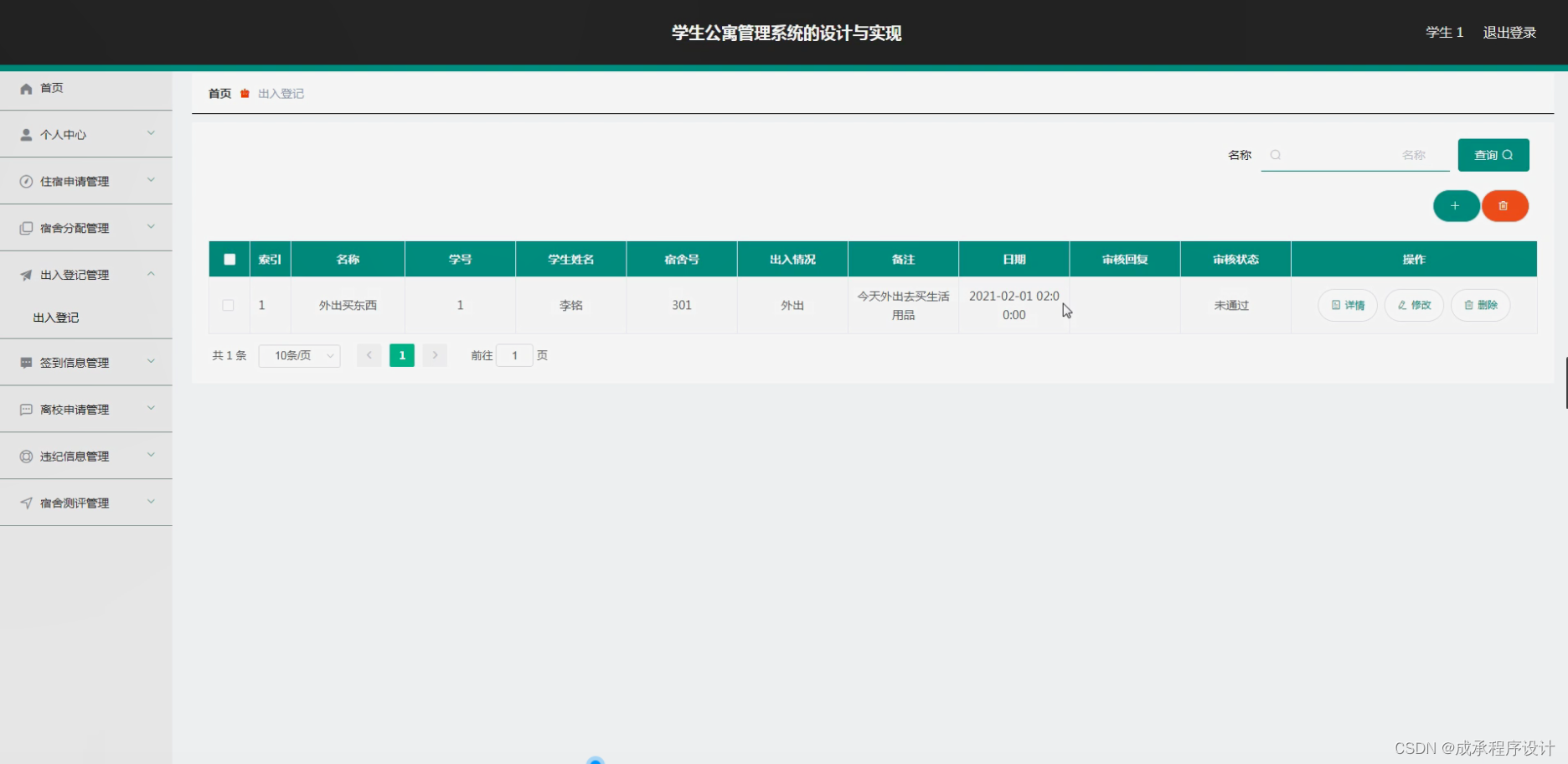The height and width of the screenshot is (764, 1568).
Task: Click the 修改 button on the record row
Action: (x=1414, y=305)
